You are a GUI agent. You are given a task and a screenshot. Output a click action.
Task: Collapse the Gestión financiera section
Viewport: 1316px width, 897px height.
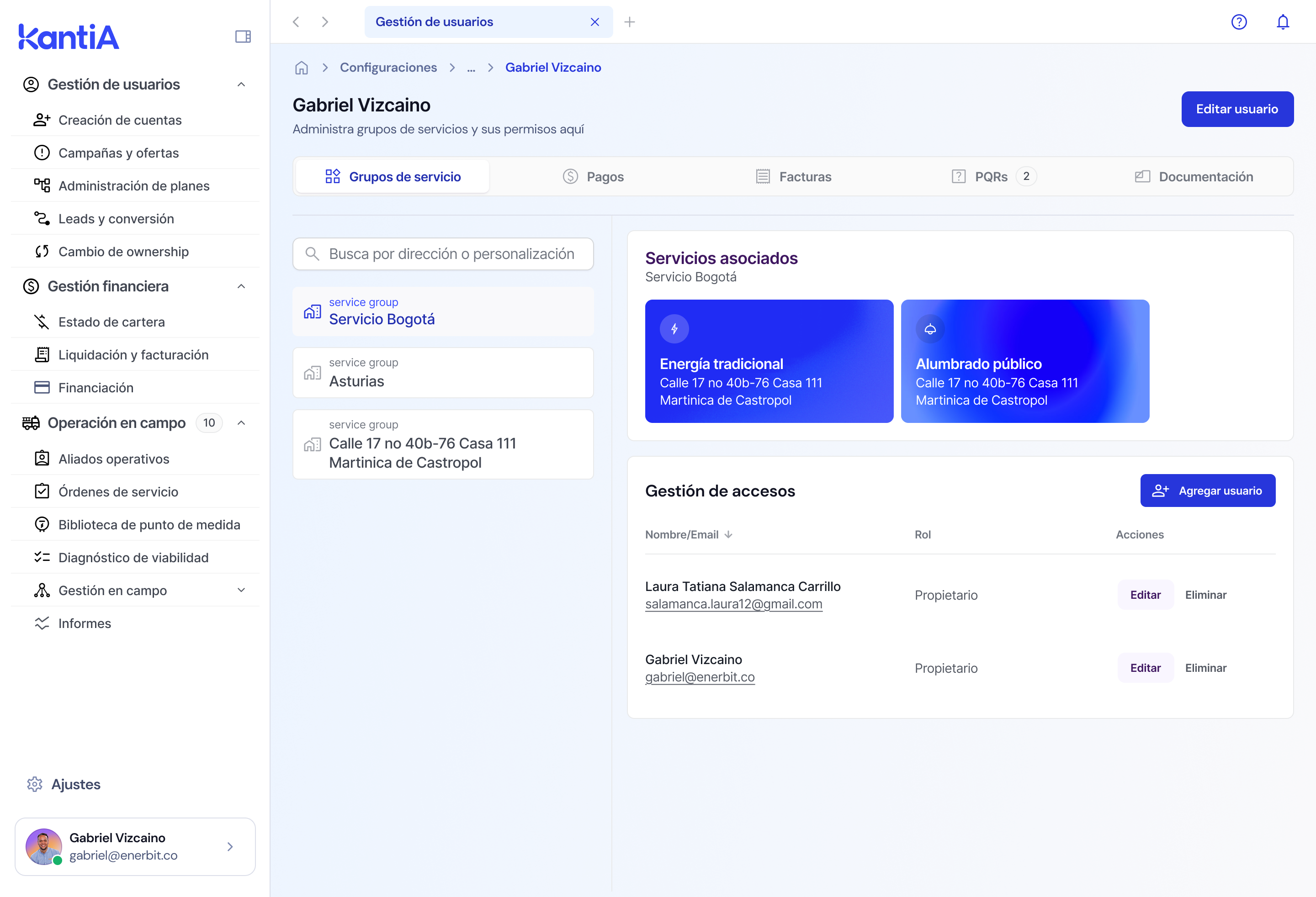[241, 286]
